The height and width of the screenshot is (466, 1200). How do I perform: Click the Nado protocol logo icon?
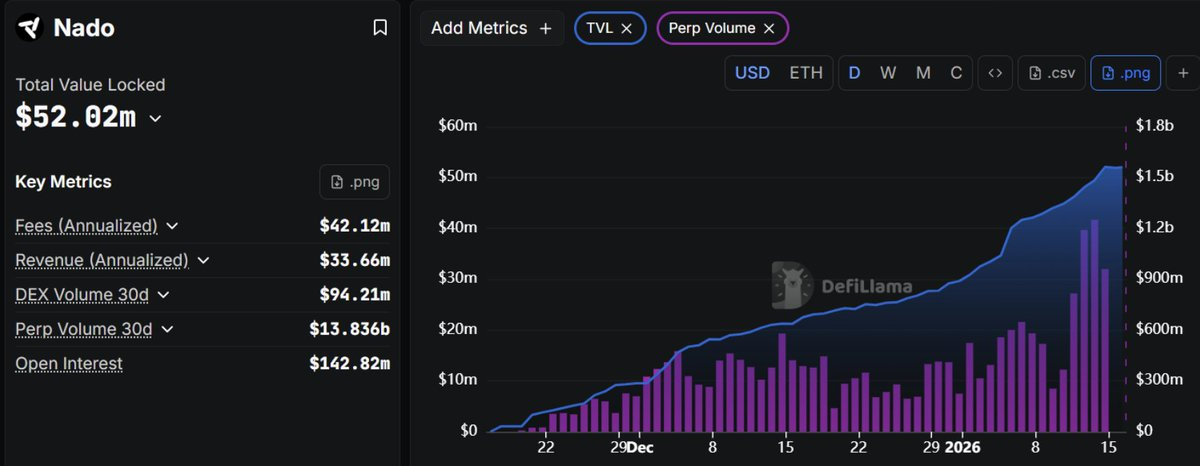[30, 28]
